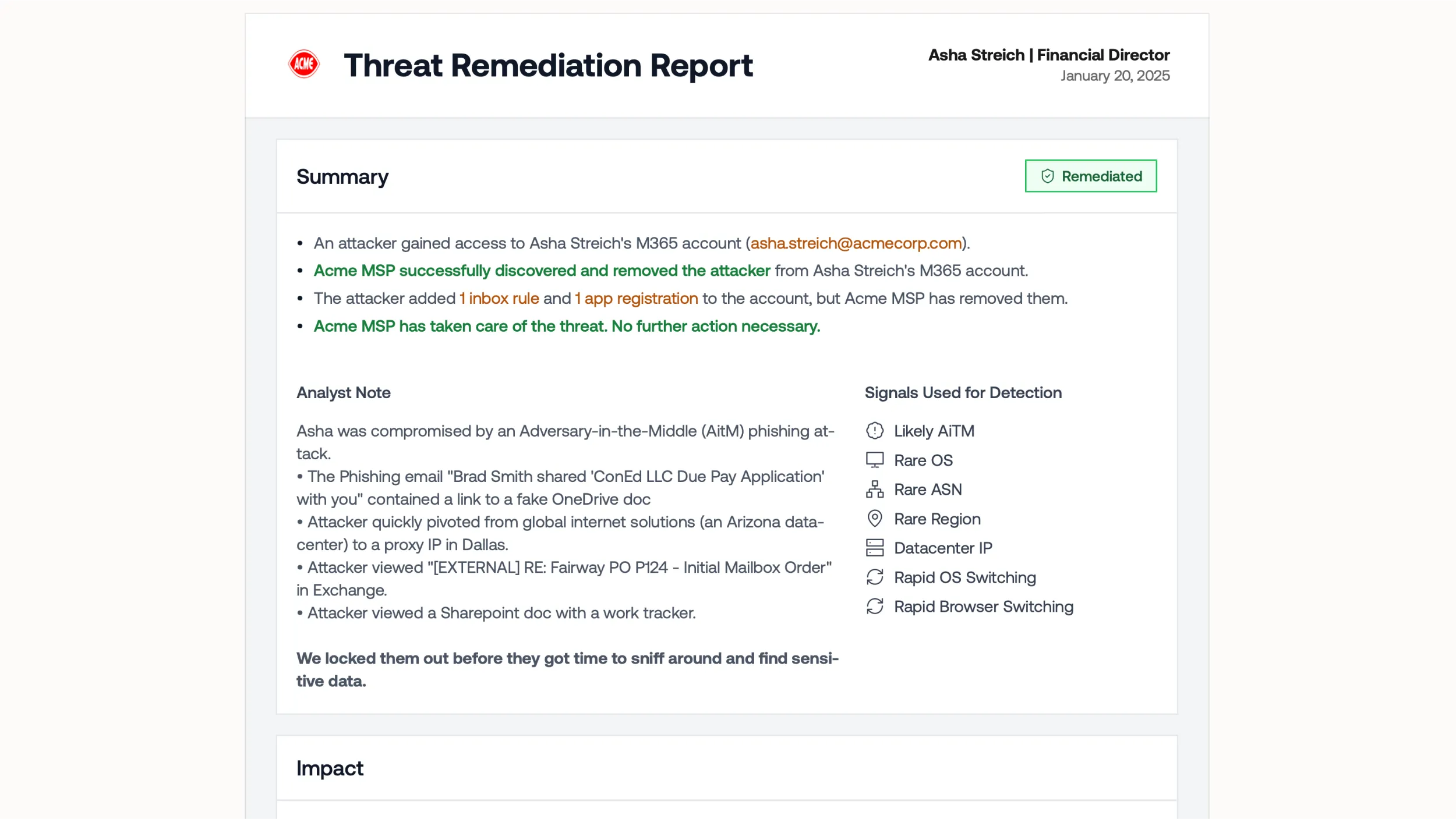The width and height of the screenshot is (1456, 819).
Task: Click the red ACME logo icon
Action: tap(303, 64)
